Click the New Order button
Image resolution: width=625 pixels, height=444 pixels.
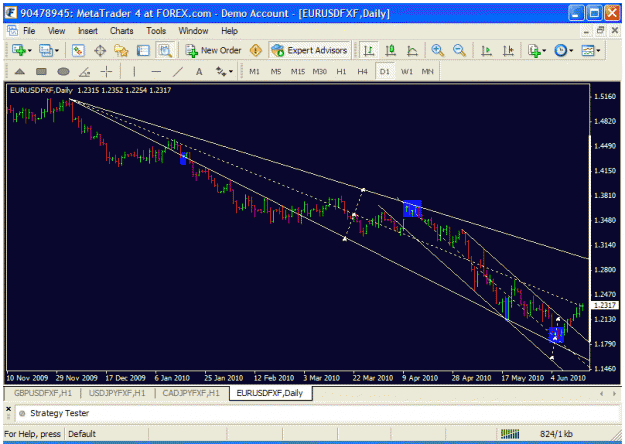click(213, 51)
